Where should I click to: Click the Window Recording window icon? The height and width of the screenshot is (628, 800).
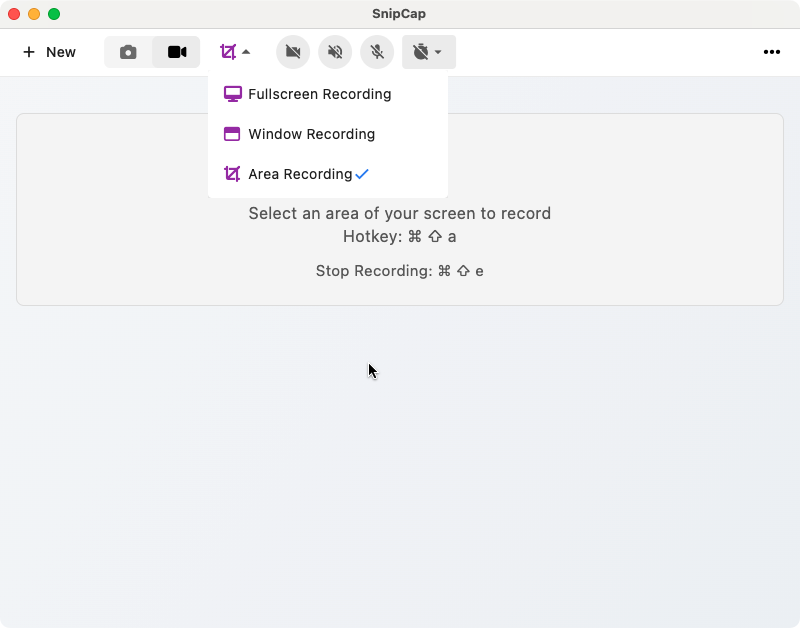[232, 134]
